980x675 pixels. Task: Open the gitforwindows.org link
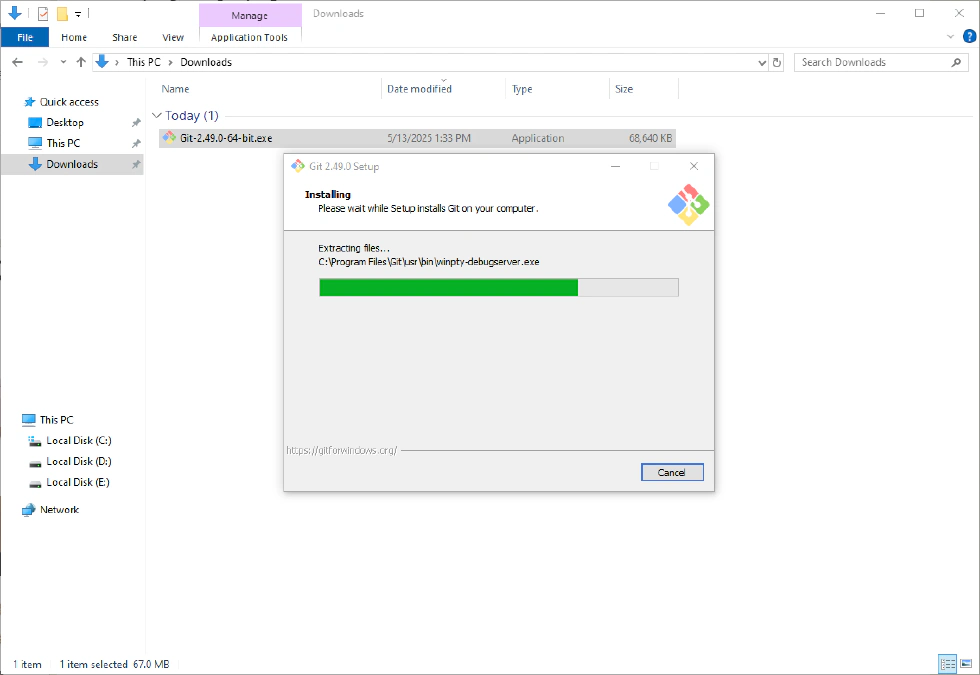coord(341,450)
